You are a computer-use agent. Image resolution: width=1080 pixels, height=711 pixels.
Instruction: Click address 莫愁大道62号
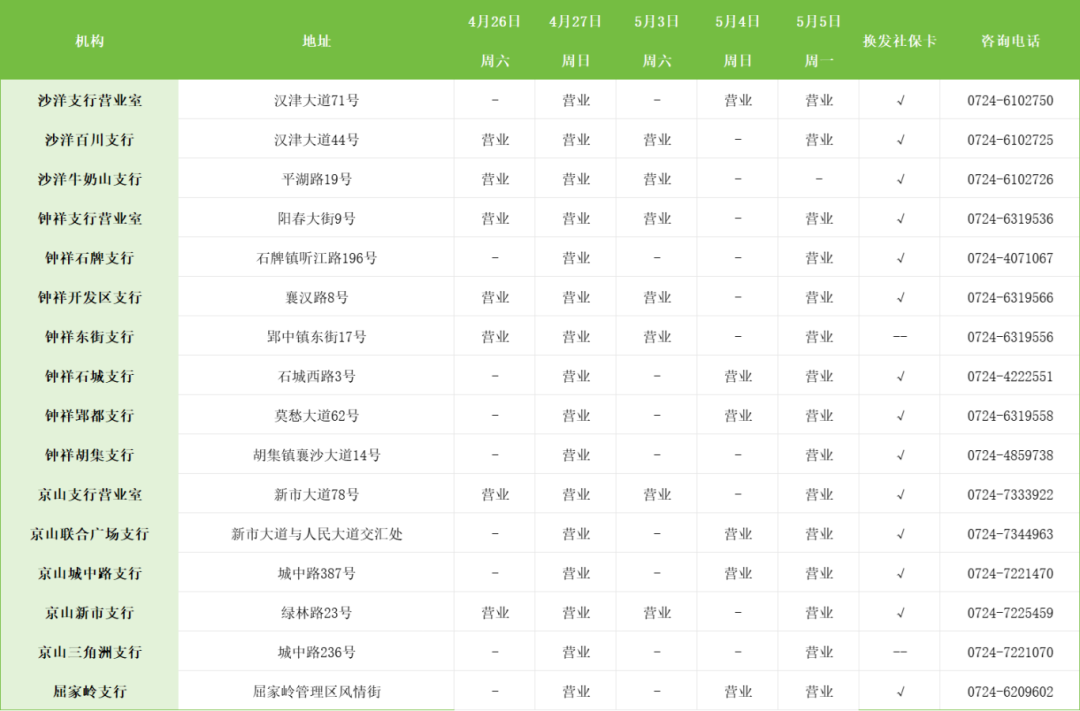316,415
